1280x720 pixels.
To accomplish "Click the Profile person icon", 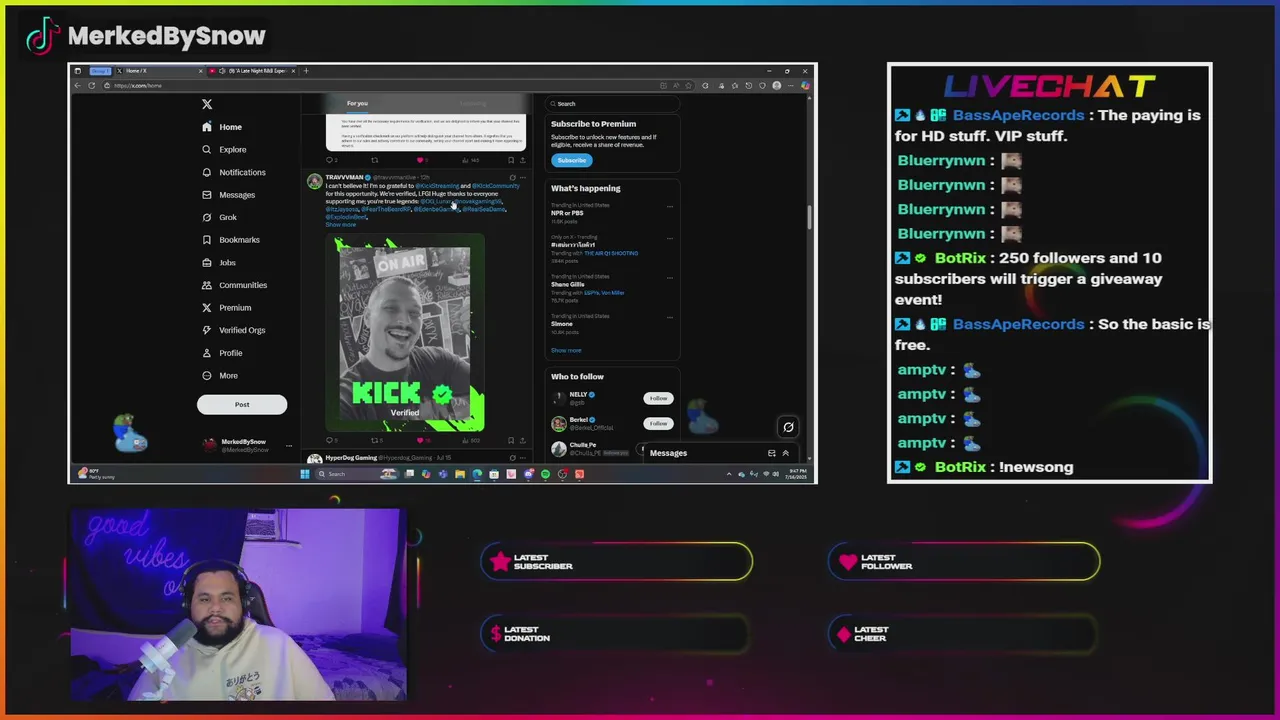I will click(x=207, y=353).
